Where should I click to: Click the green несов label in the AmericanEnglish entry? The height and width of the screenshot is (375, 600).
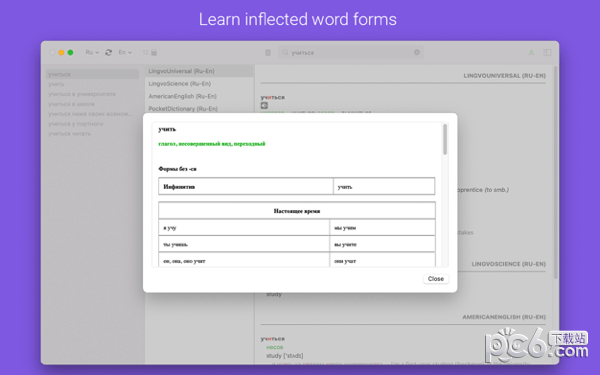tap(274, 347)
